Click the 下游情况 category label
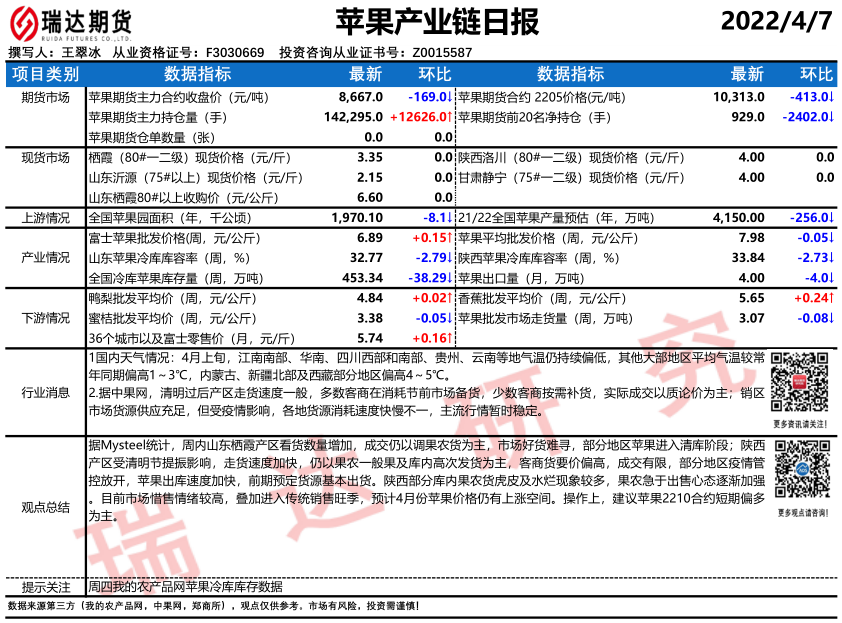This screenshot has height=623, width=842. (x=45, y=318)
